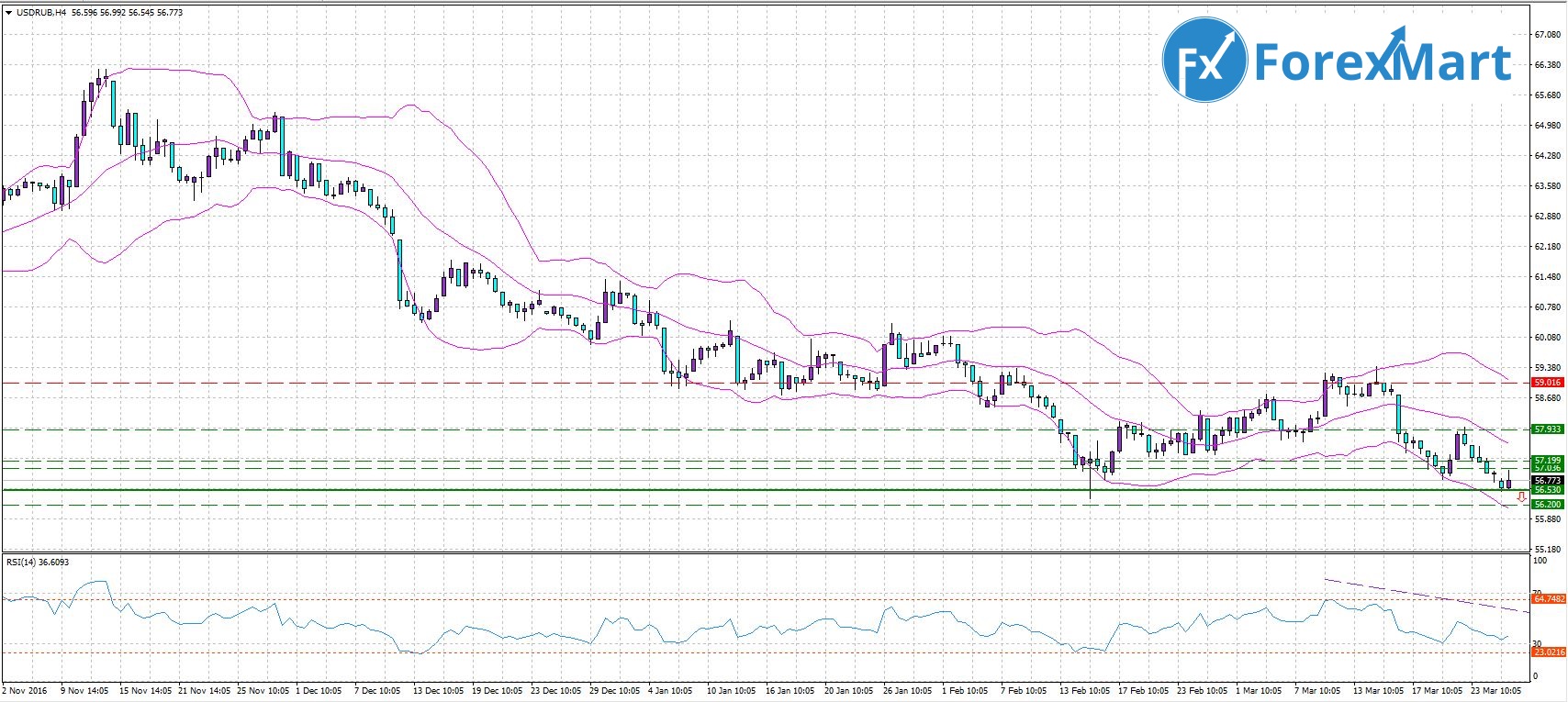The height and width of the screenshot is (702, 1568).
Task: Click the red down arrow marker
Action: coord(1521,497)
